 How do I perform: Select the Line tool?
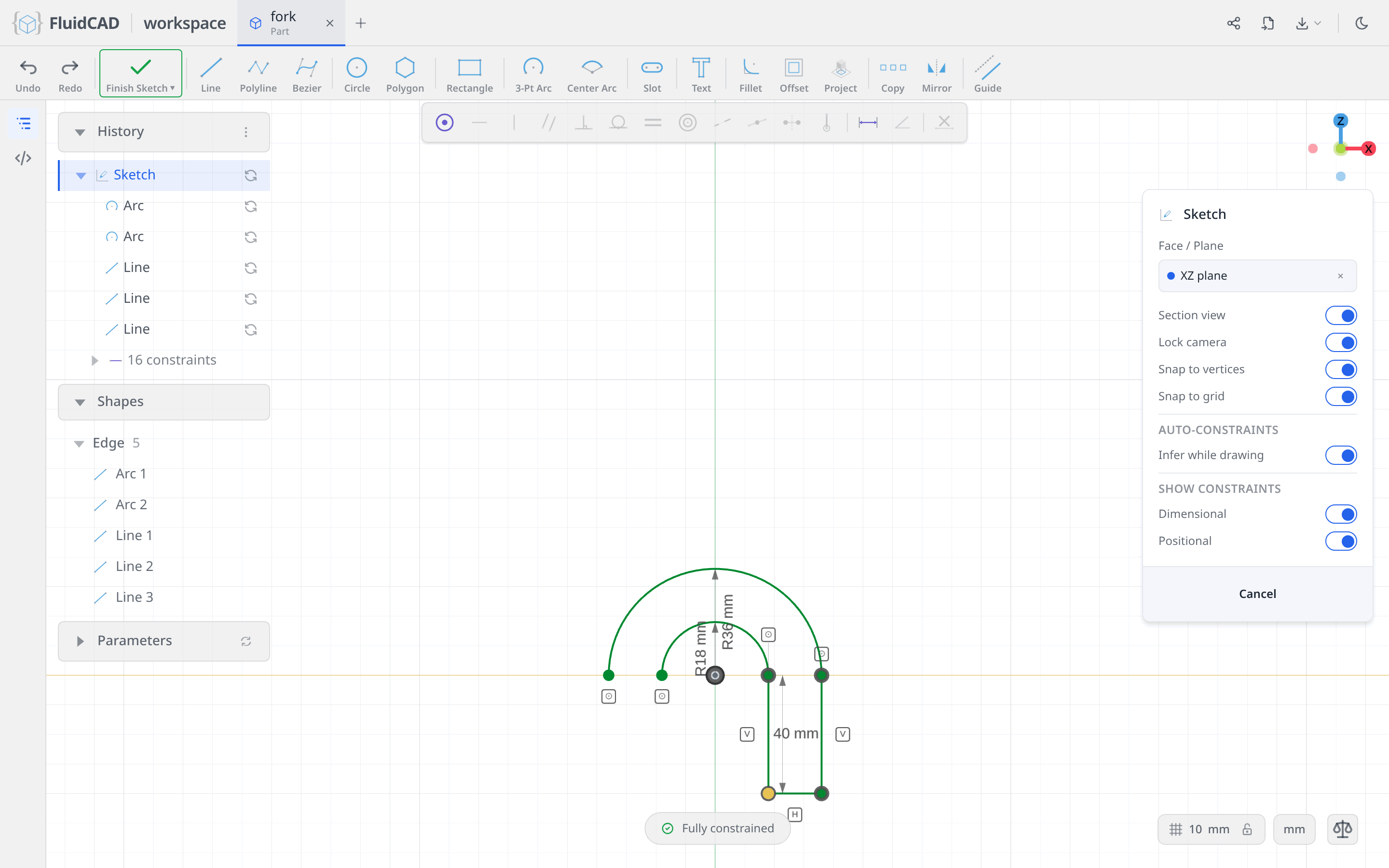tap(211, 74)
